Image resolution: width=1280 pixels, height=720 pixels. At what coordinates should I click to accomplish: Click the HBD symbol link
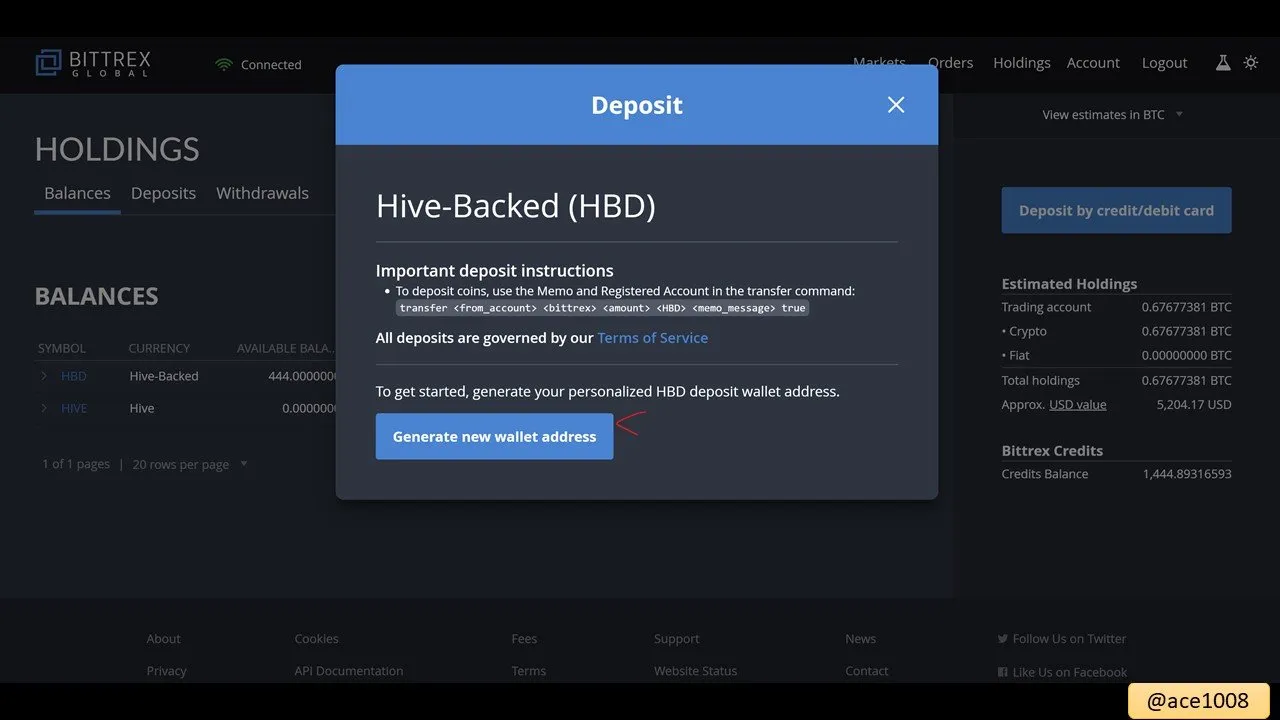74,376
